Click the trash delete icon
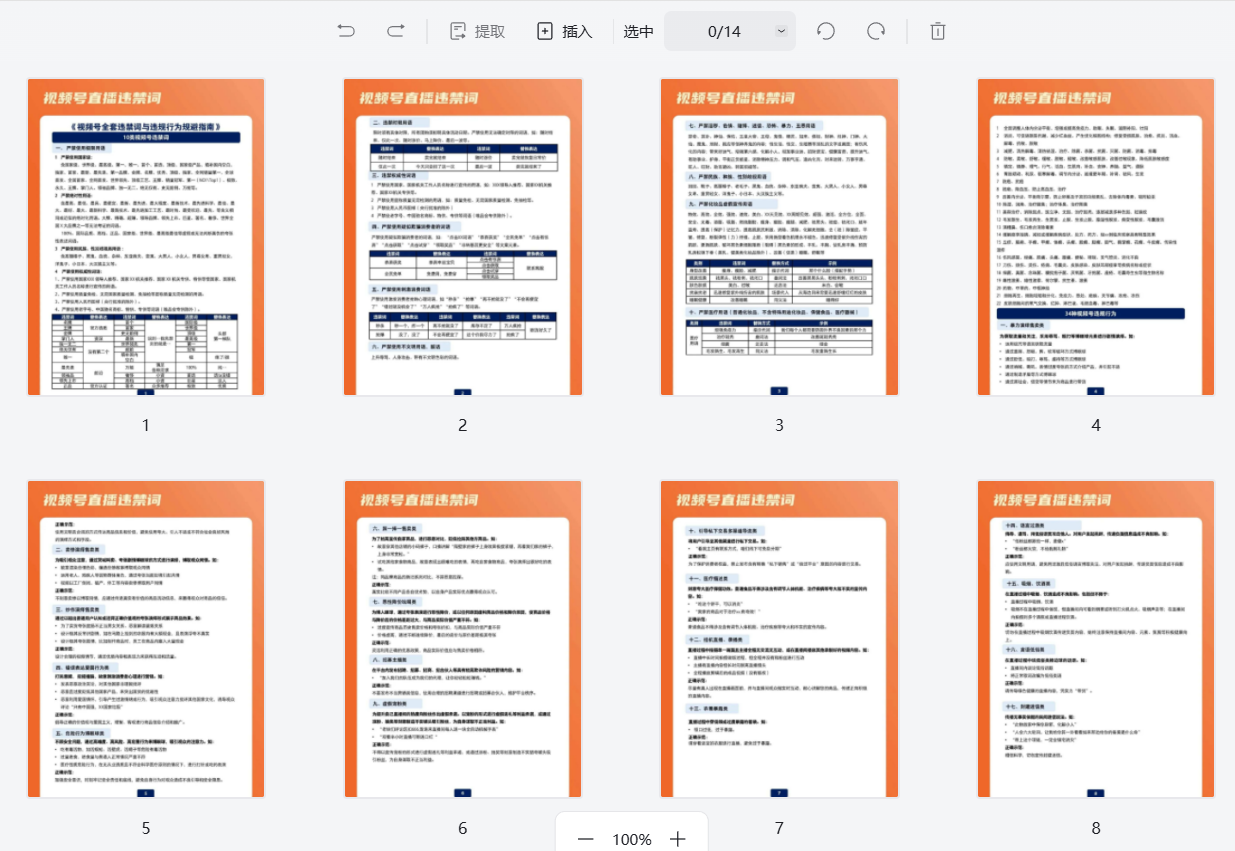The width and height of the screenshot is (1235, 851). click(938, 31)
